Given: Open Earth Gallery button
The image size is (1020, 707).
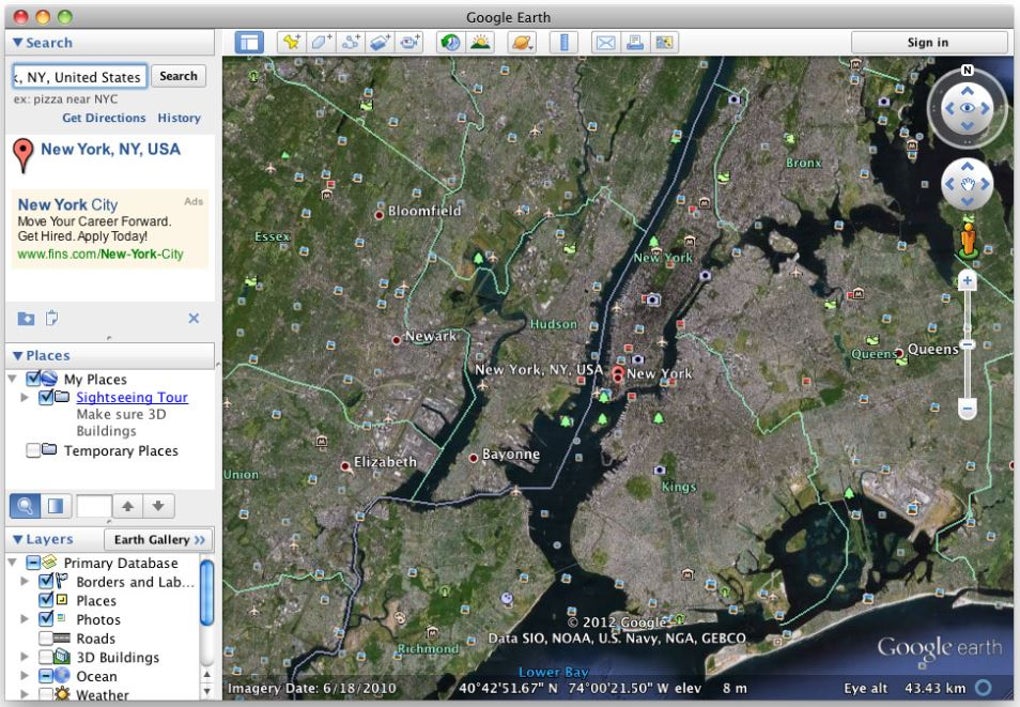Looking at the screenshot, I should [x=159, y=539].
